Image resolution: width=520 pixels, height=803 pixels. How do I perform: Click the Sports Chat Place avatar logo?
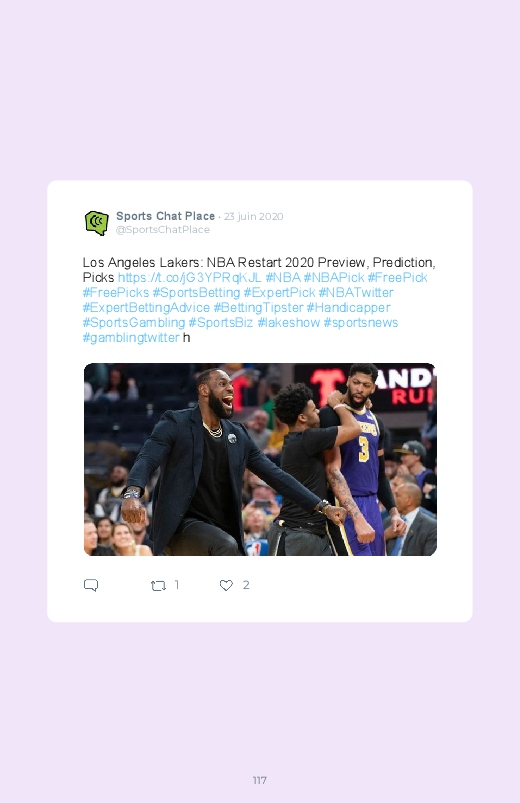tap(97, 223)
